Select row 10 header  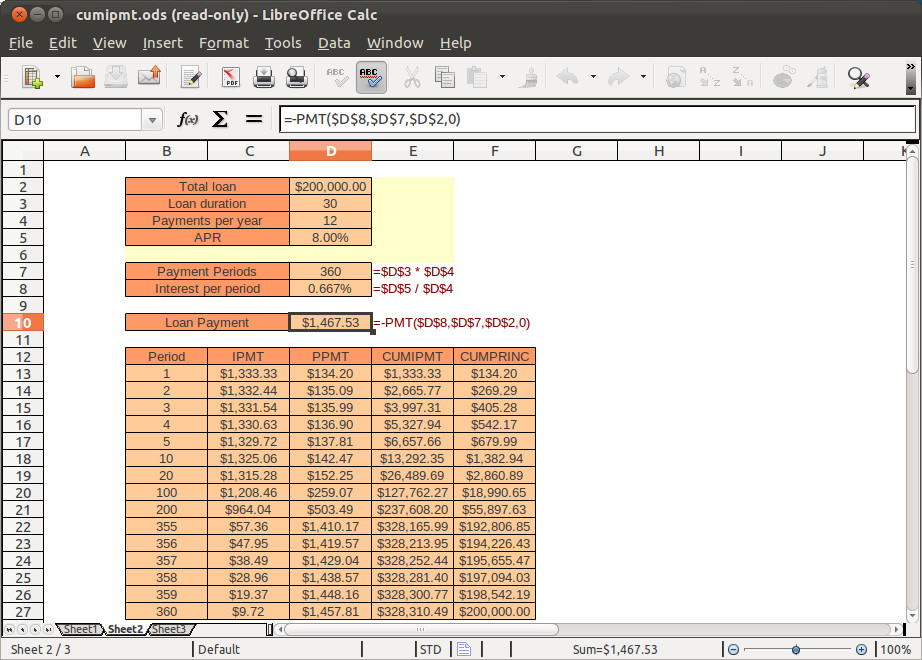[23, 323]
